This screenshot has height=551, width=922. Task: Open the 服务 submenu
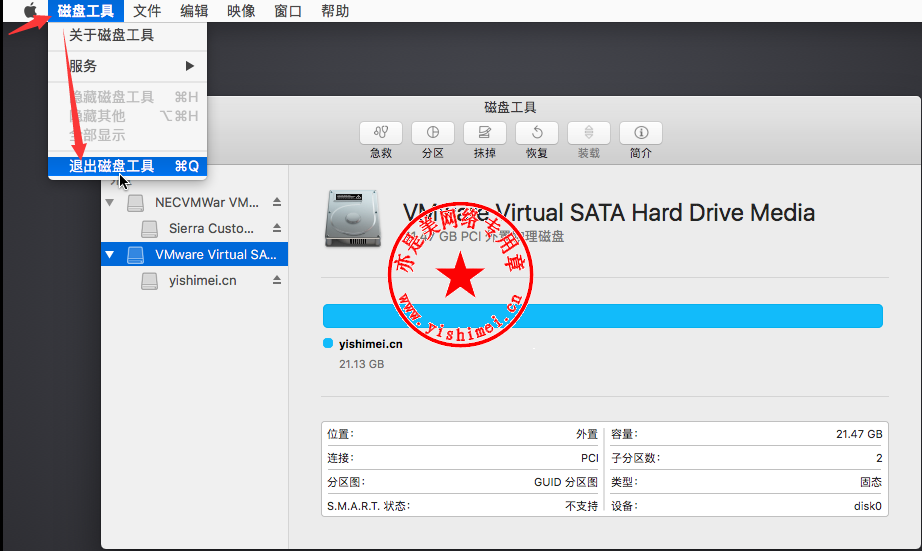coord(128,66)
